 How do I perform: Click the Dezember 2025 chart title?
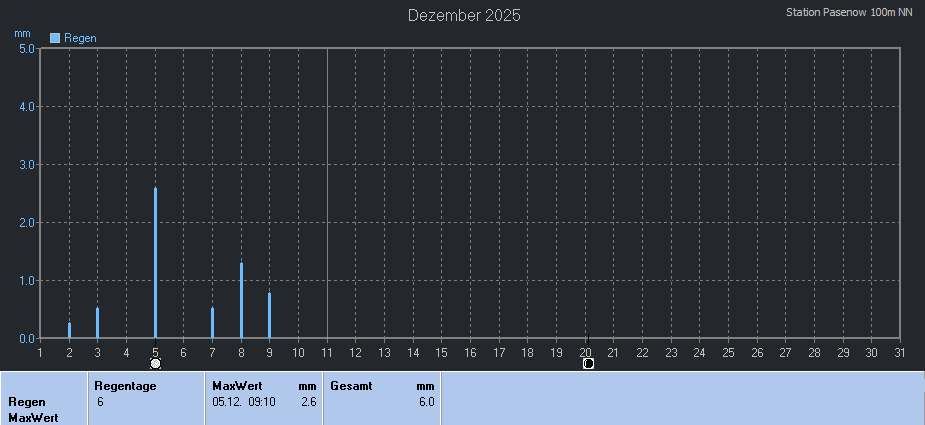464,15
